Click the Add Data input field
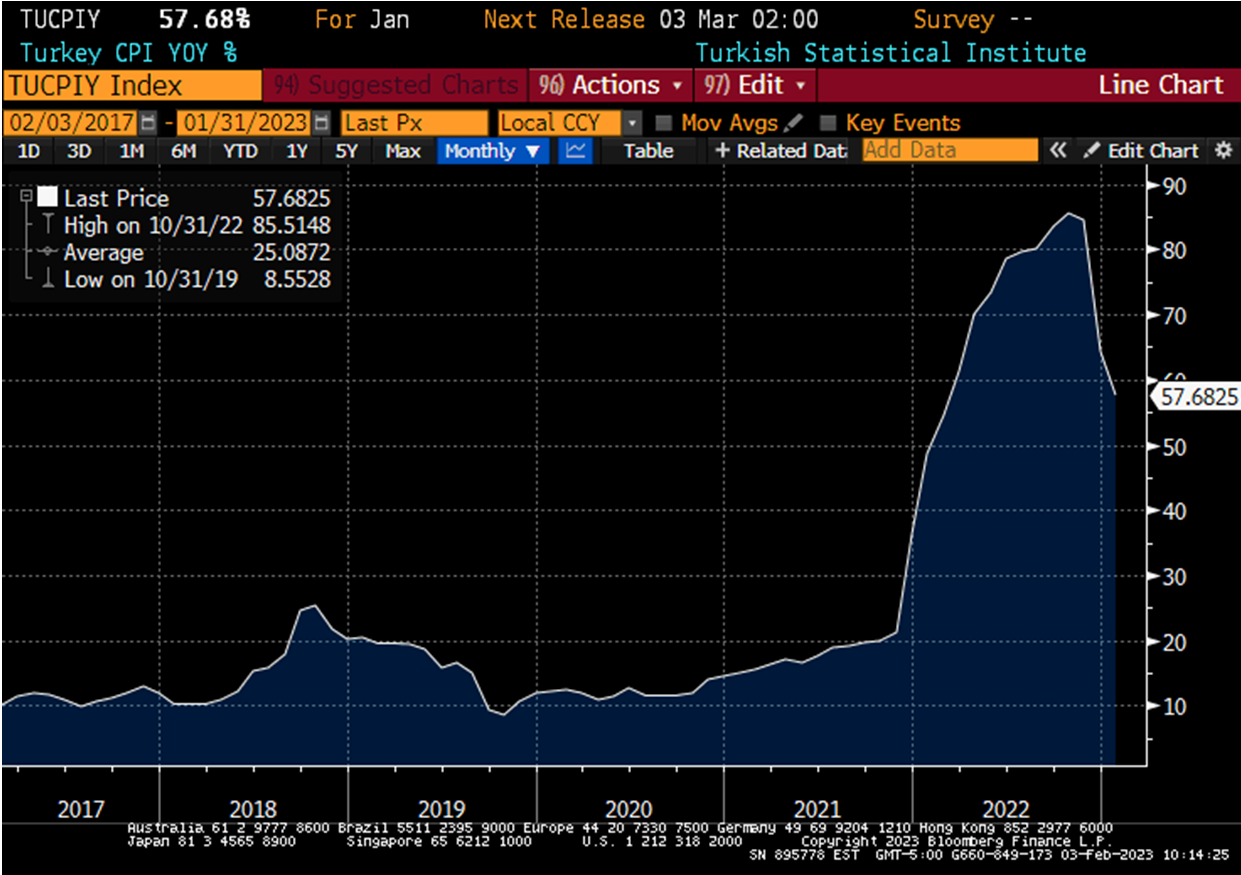The width and height of the screenshot is (1241, 875). pos(950,150)
